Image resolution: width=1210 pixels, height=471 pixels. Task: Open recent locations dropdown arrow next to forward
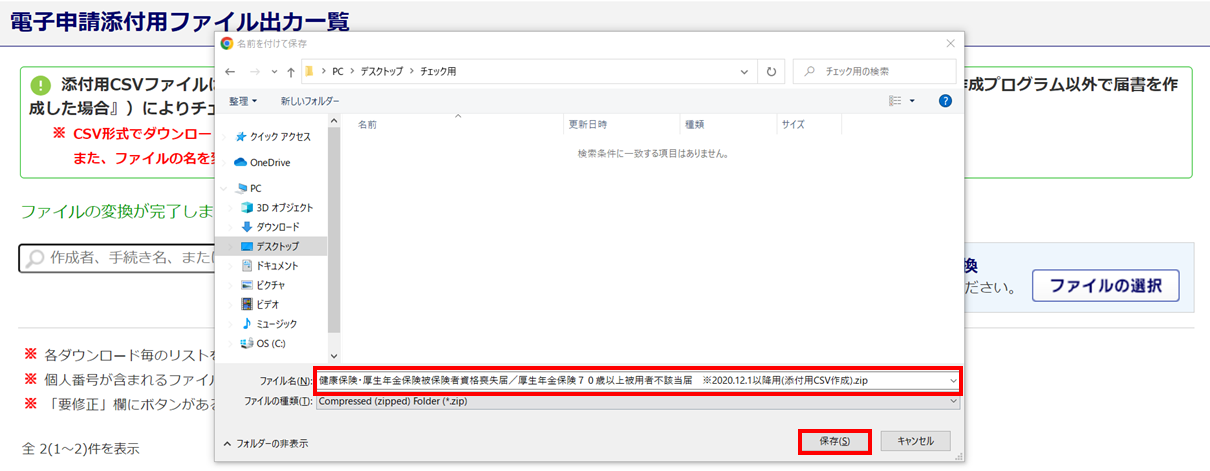coord(273,72)
